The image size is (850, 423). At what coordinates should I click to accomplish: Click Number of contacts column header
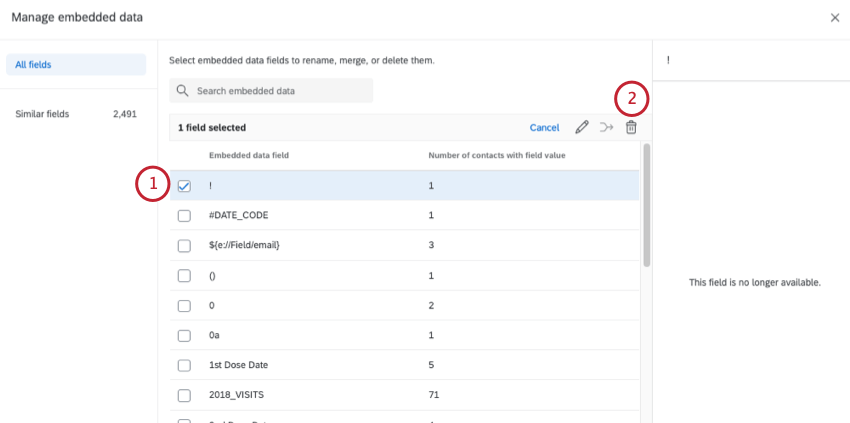(498, 155)
